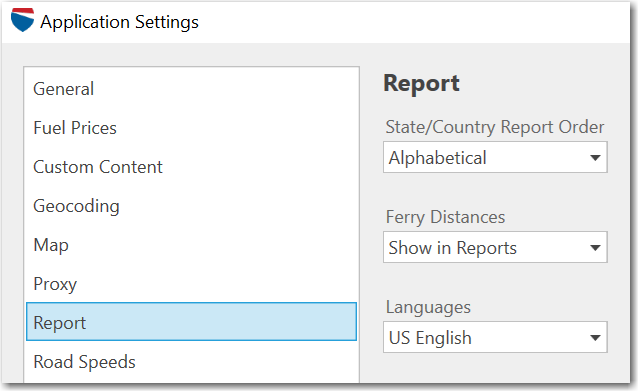
Task: Click the Show in Reports combo box
Action: (x=495, y=247)
